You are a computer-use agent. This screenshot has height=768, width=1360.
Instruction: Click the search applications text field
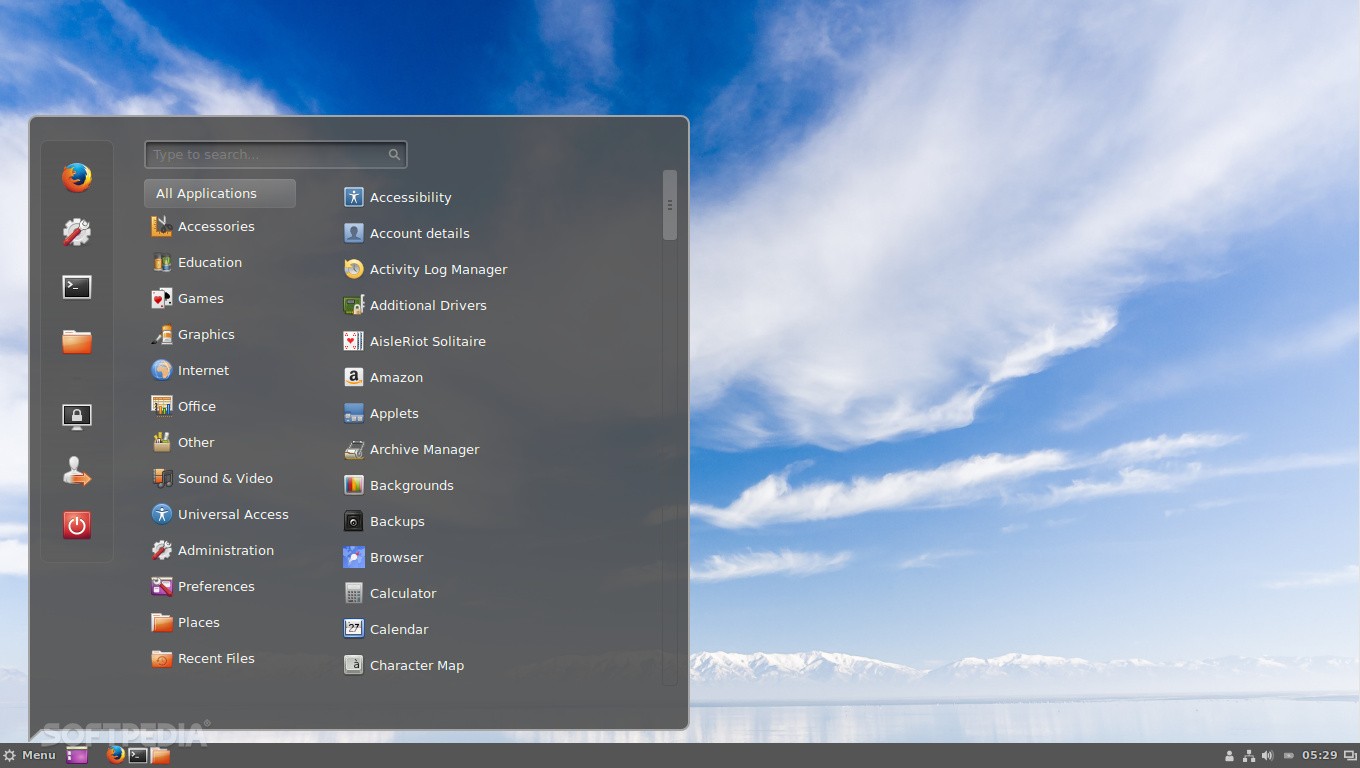(x=268, y=154)
